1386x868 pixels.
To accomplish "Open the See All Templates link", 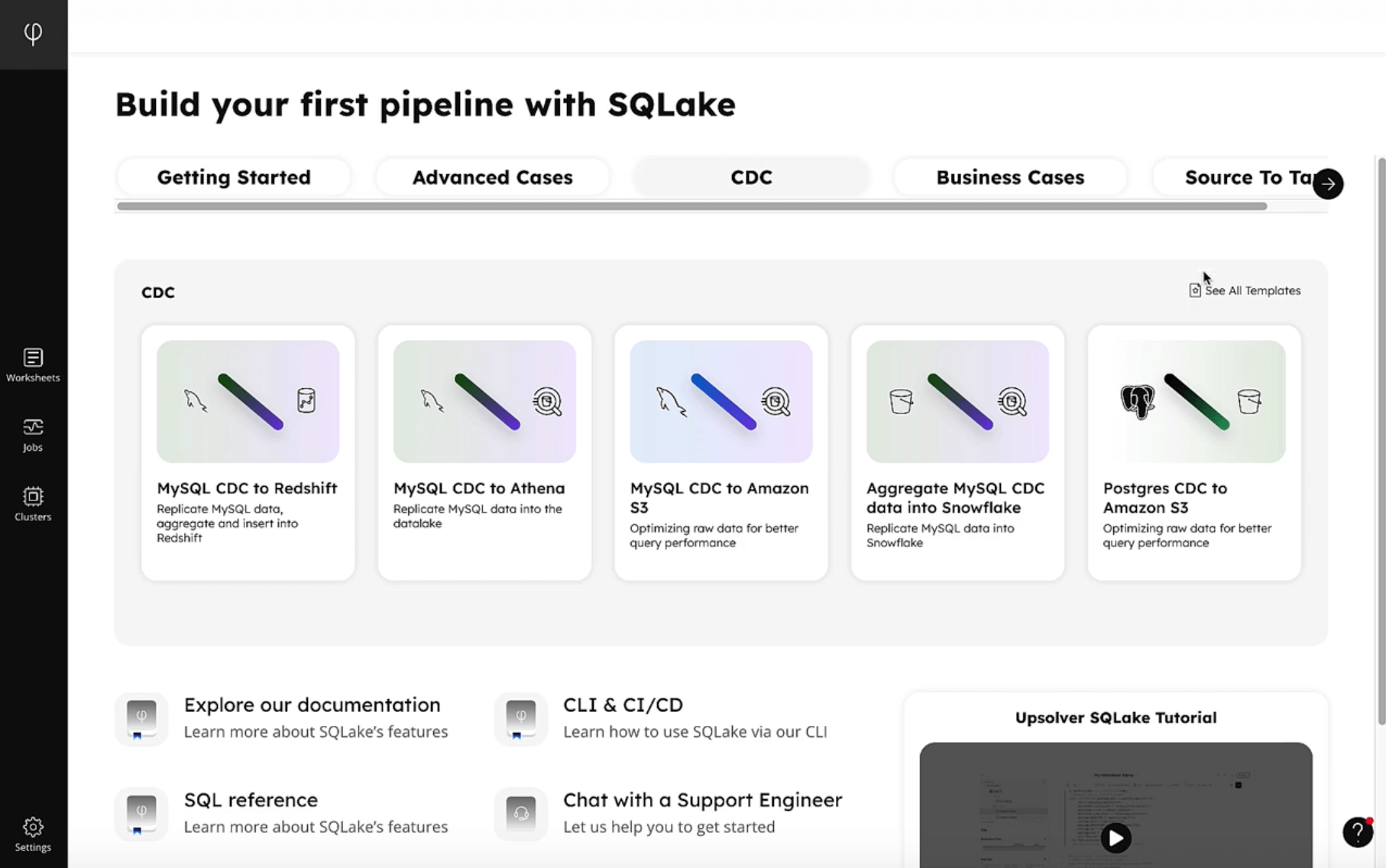I will pos(1253,290).
